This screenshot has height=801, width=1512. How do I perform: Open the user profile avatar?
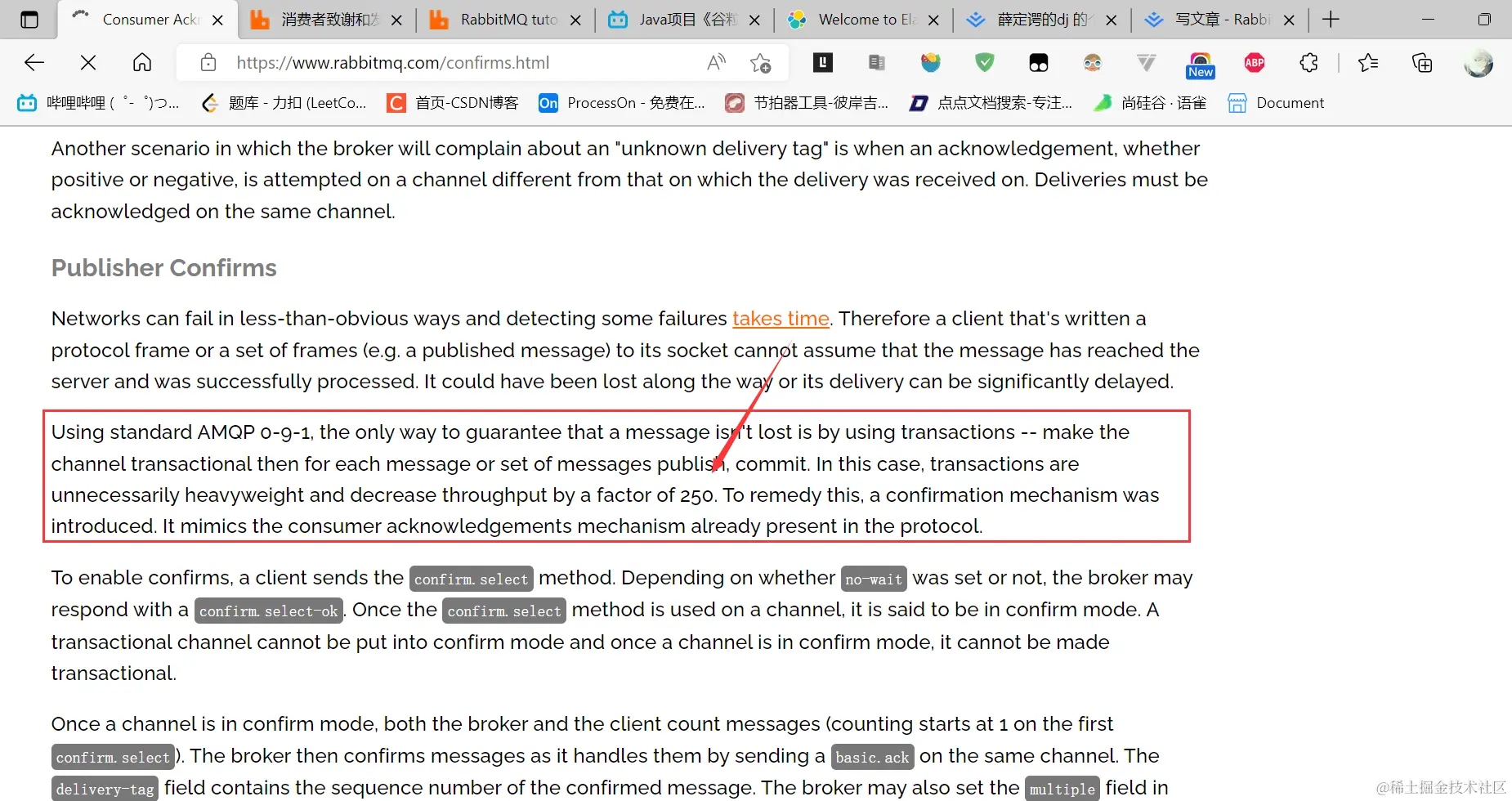point(1478,63)
